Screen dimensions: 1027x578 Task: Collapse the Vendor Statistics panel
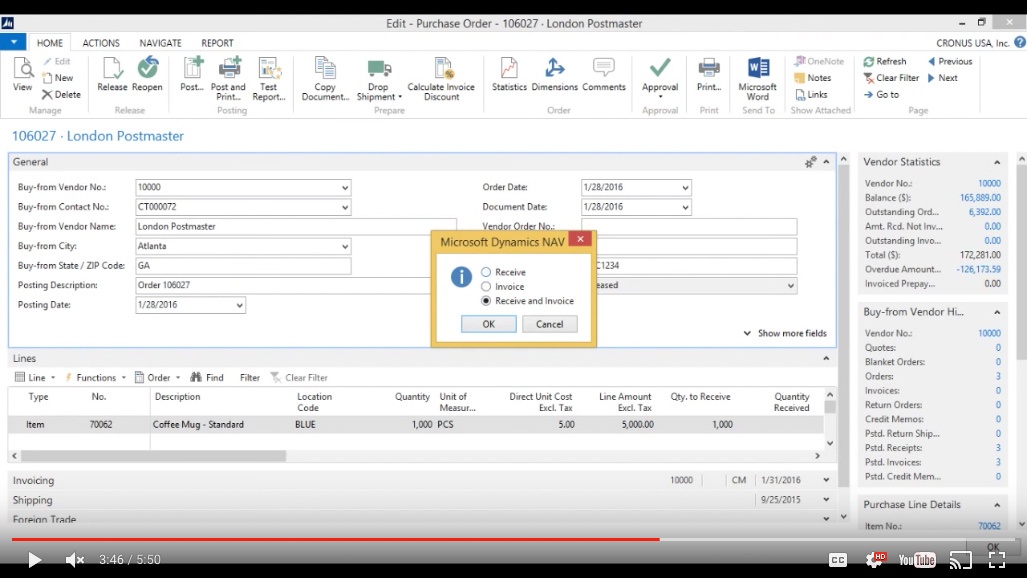(x=997, y=162)
